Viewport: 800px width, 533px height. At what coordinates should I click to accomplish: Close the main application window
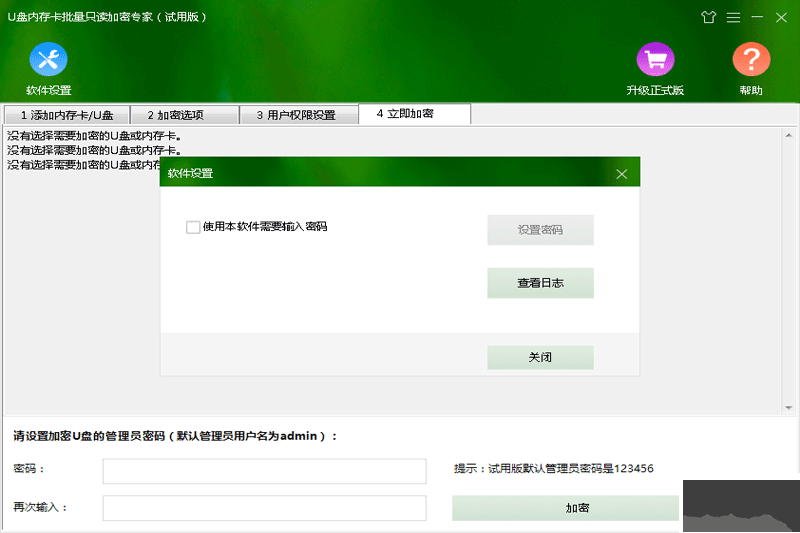(x=781, y=17)
